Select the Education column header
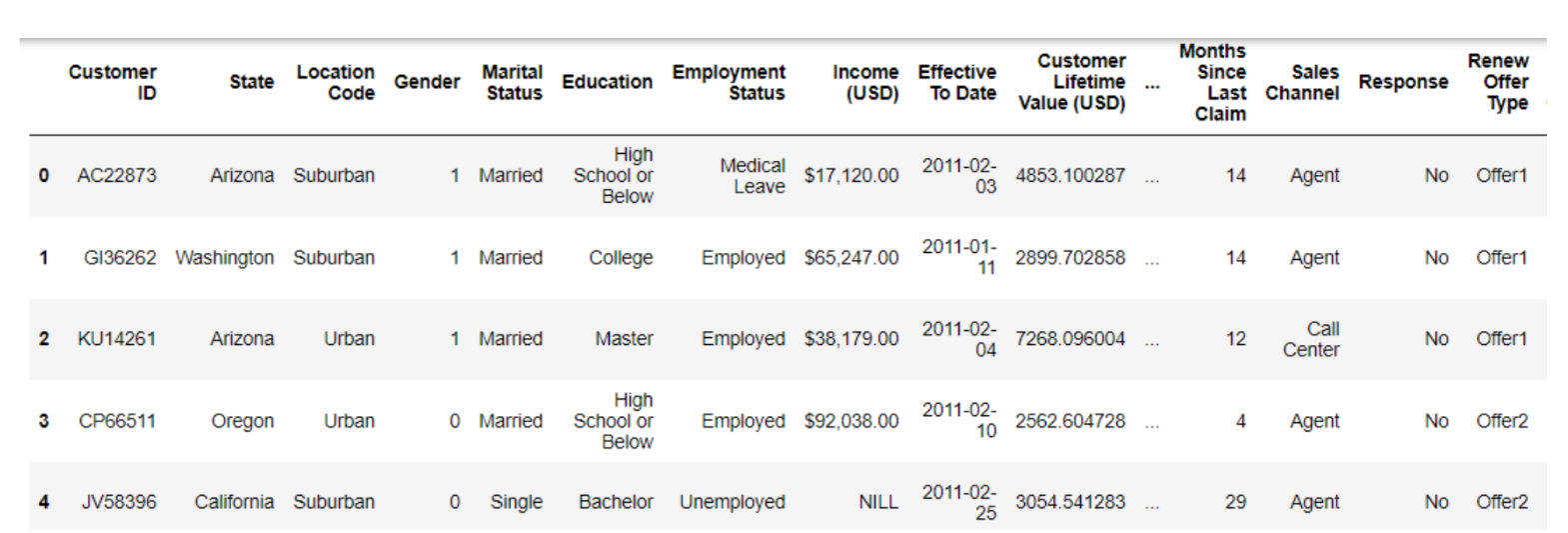Screen dimensions: 1568x533 [x=607, y=82]
